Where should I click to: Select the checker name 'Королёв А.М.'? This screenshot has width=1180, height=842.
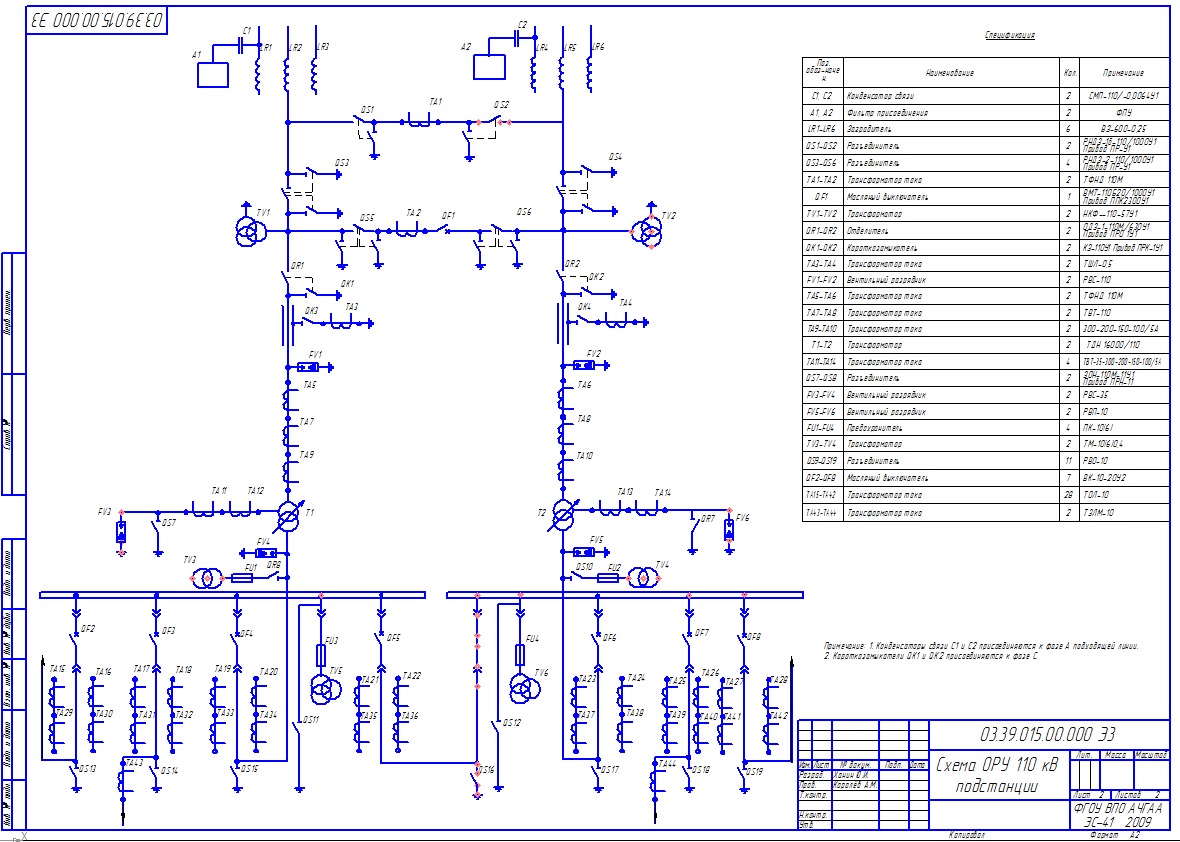856,785
